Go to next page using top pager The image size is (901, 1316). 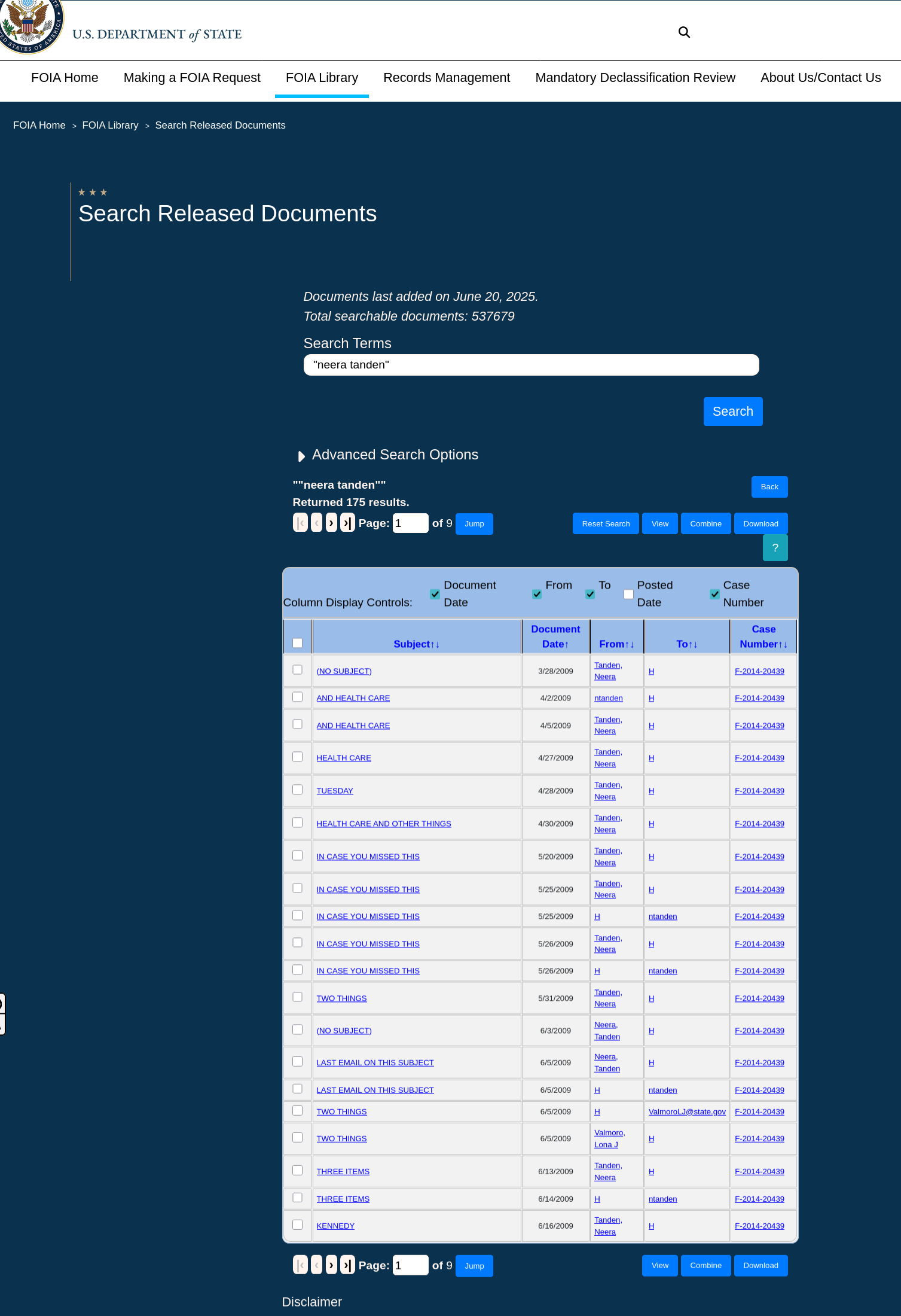pos(331,523)
